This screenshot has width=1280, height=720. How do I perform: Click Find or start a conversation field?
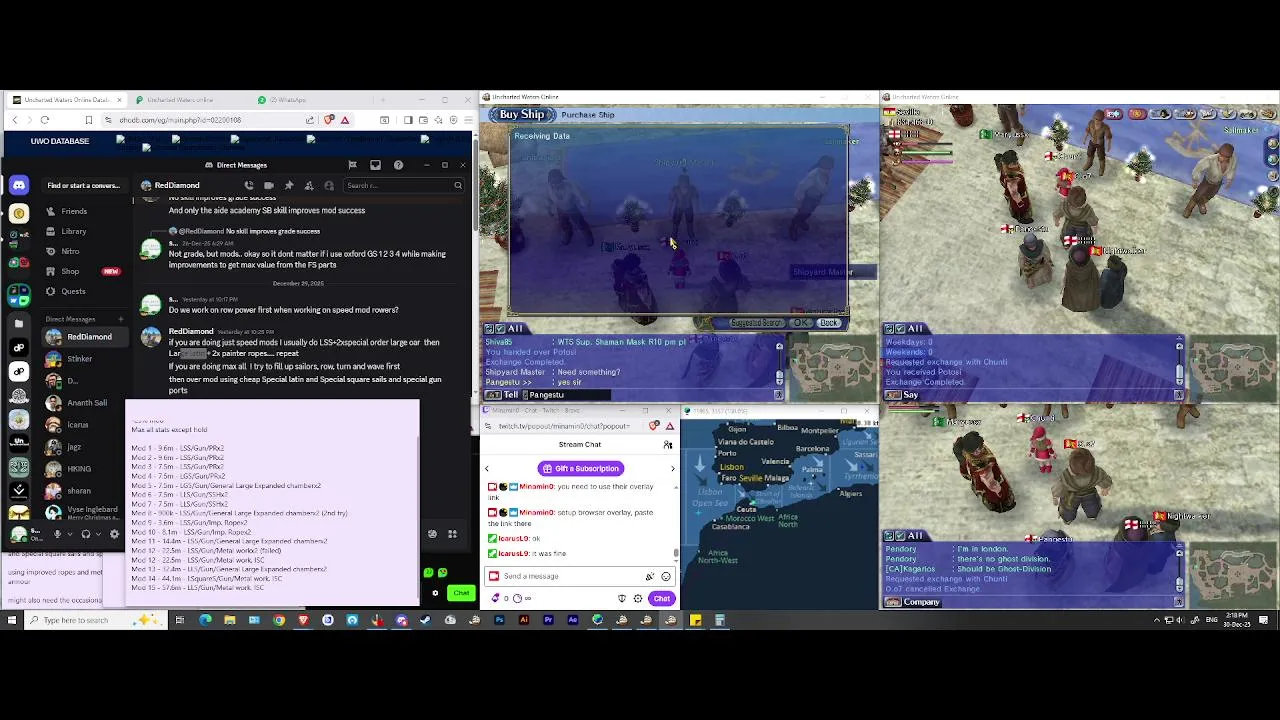pos(84,185)
